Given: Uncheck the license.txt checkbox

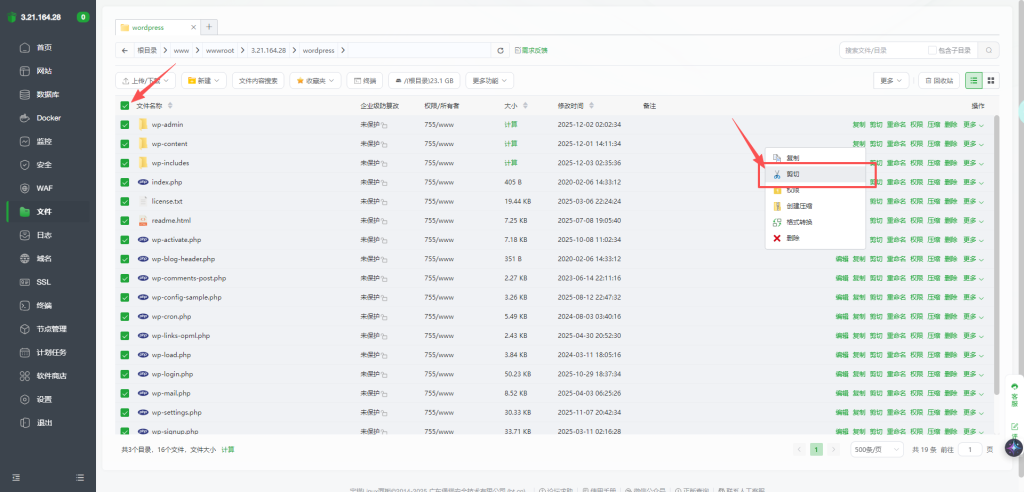Looking at the screenshot, I should (x=125, y=201).
